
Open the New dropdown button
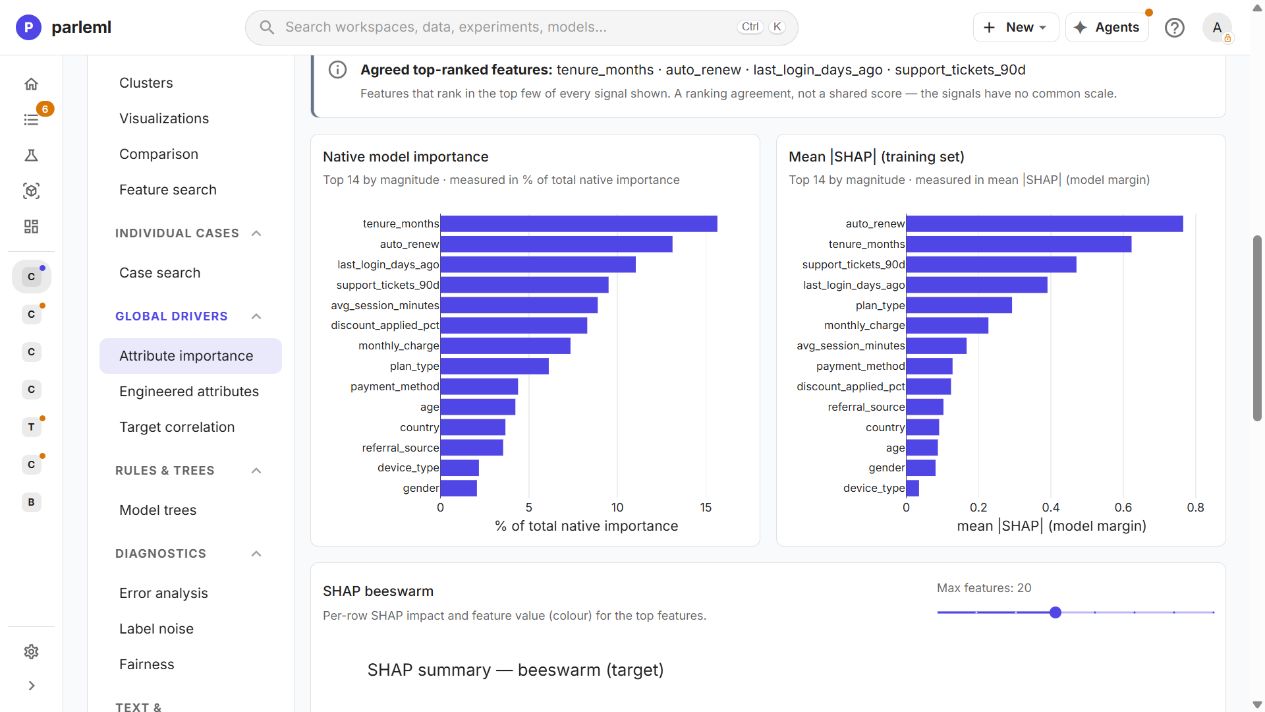[1015, 28]
